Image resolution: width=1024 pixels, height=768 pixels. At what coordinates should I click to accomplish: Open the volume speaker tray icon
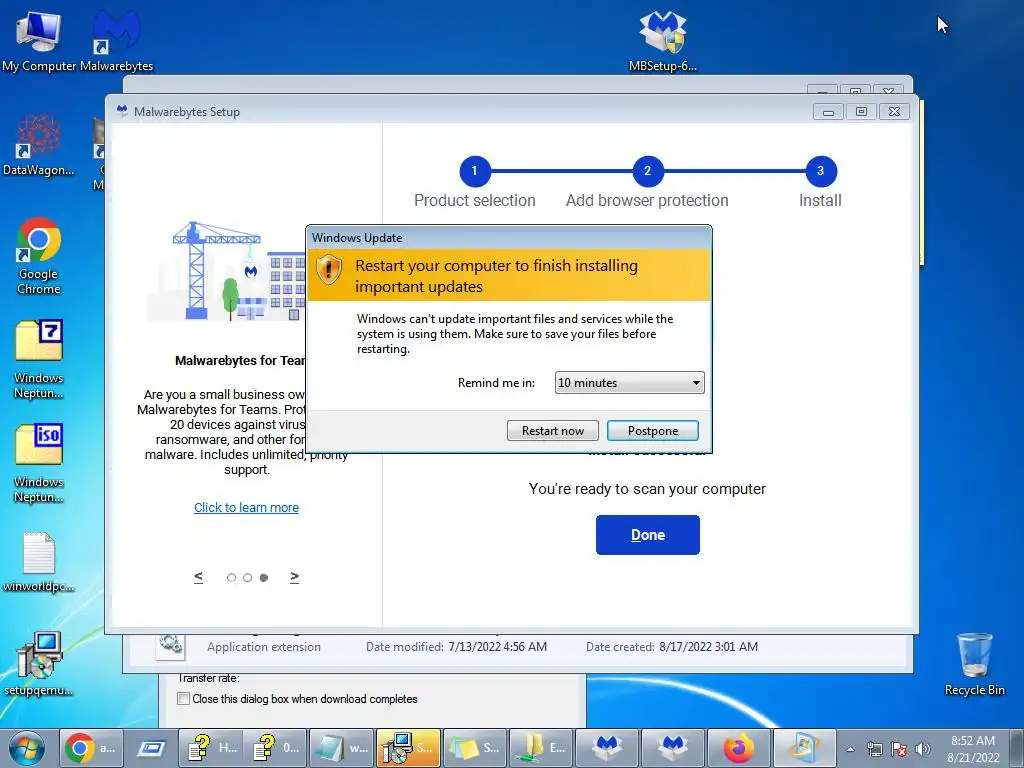(x=923, y=749)
